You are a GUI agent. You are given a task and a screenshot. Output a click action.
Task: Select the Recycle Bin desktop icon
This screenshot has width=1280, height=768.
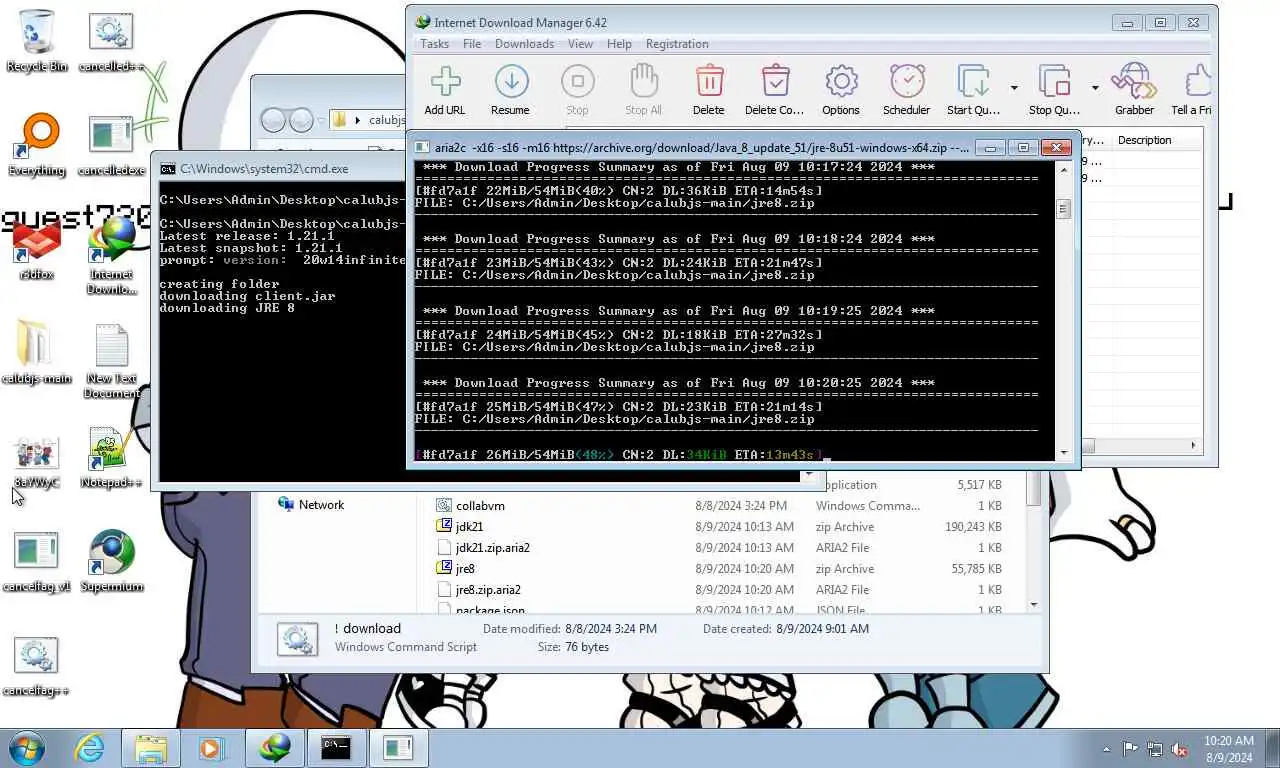tap(37, 40)
